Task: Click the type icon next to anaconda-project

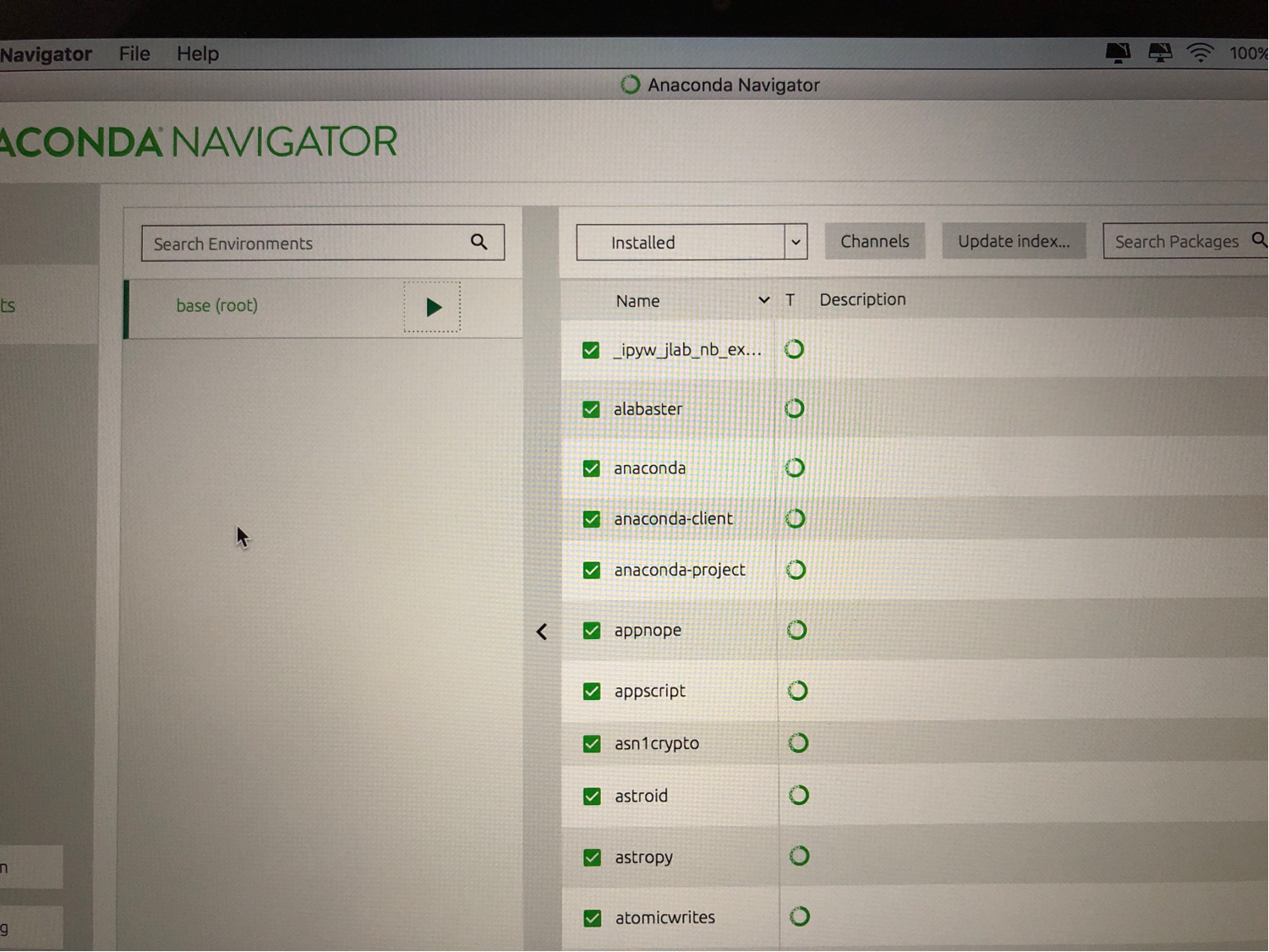Action: (796, 570)
